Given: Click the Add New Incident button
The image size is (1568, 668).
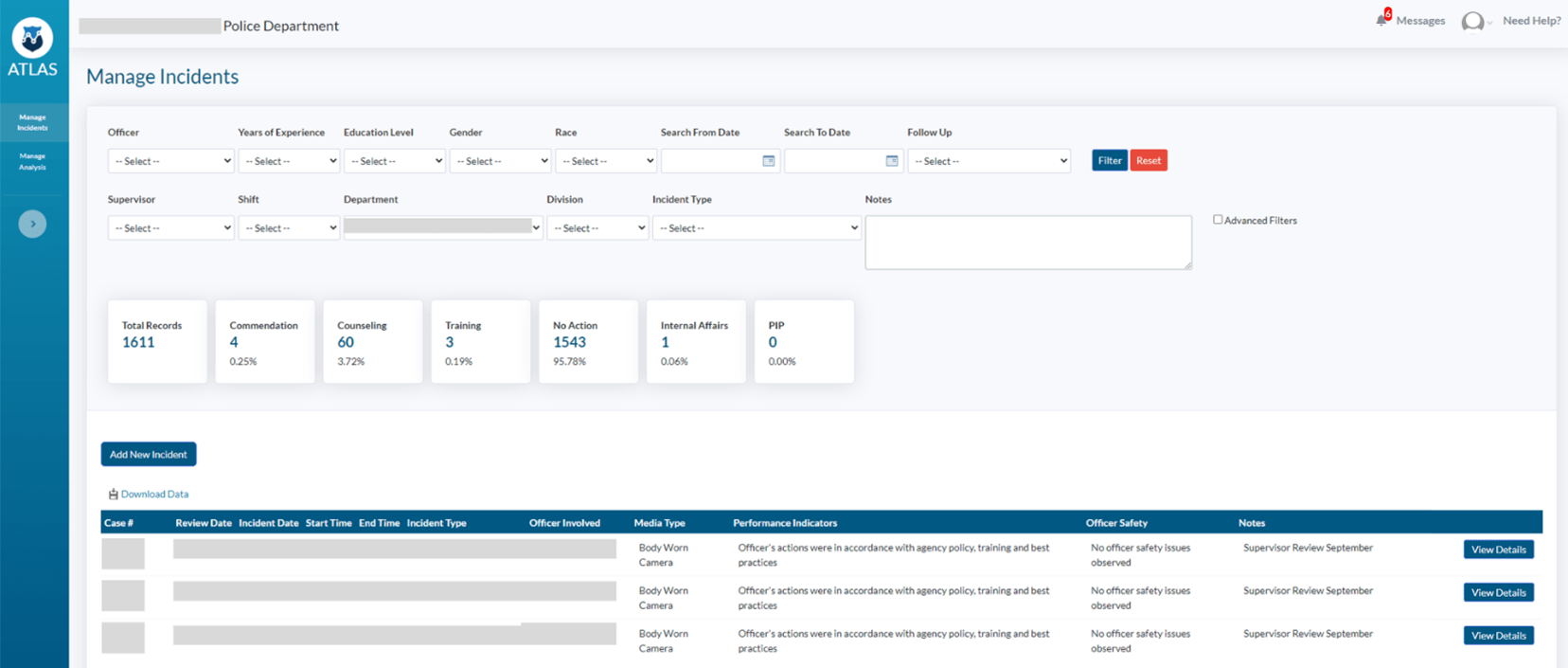Looking at the screenshot, I should (149, 454).
